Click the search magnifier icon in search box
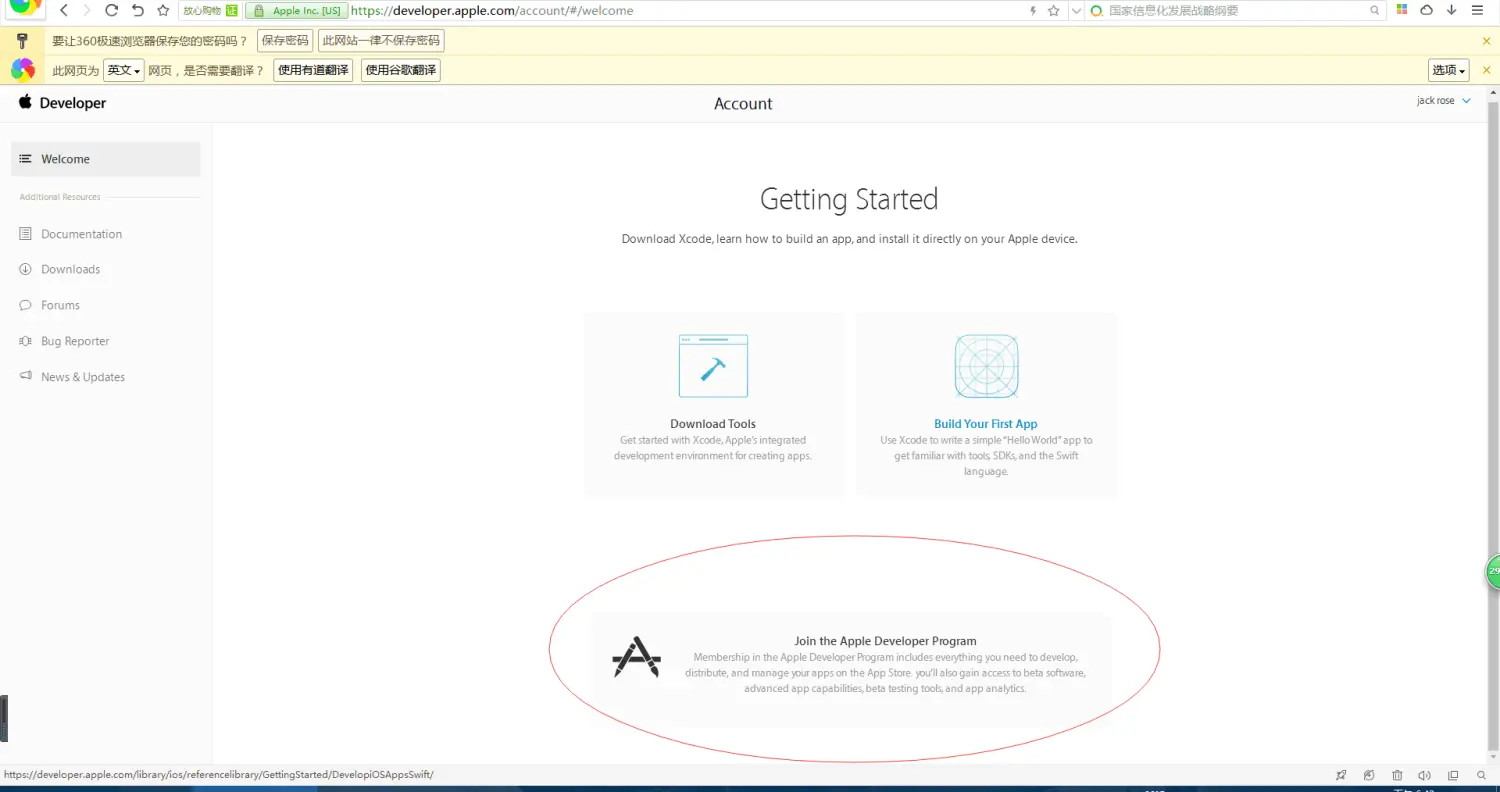Screen dimensions: 1500x792 1375,11
